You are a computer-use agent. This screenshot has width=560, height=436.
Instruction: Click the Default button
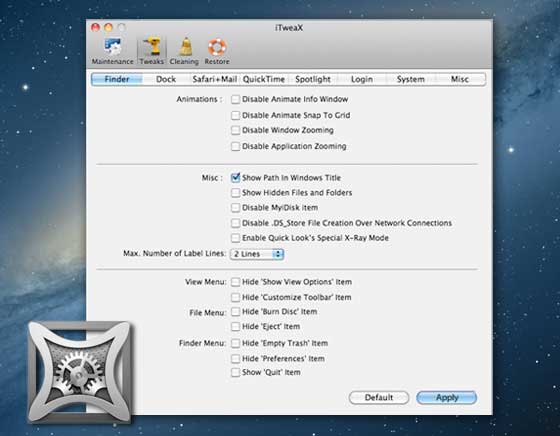379,397
